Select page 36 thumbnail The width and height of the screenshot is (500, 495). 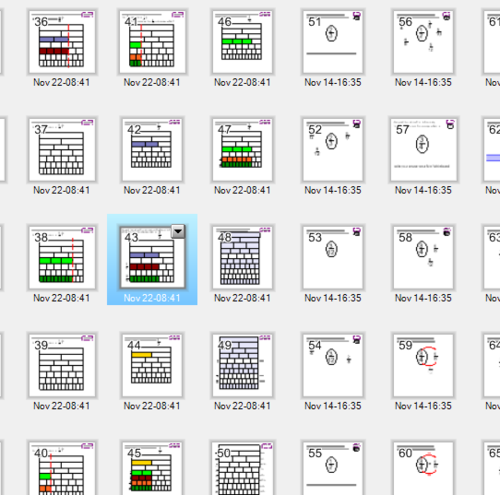pos(62,42)
